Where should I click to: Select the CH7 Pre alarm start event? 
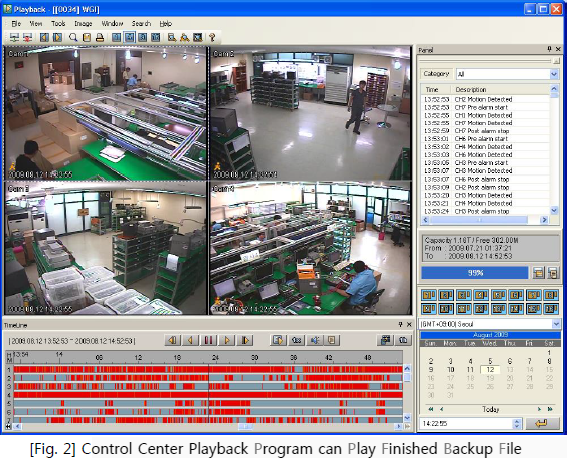click(x=485, y=107)
